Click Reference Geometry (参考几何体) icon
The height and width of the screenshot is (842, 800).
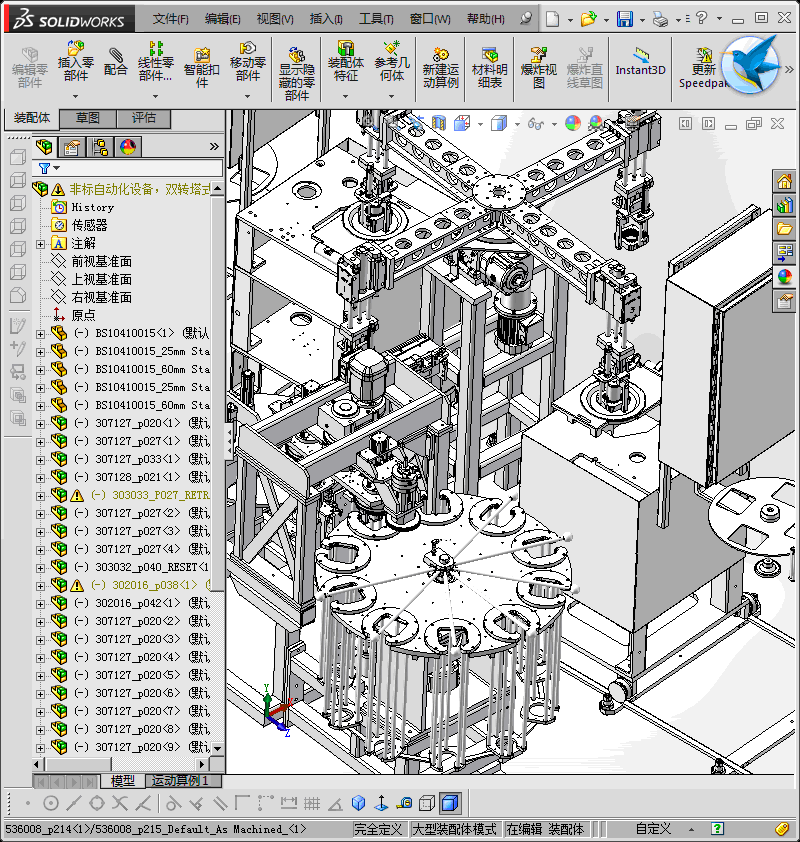coord(392,62)
